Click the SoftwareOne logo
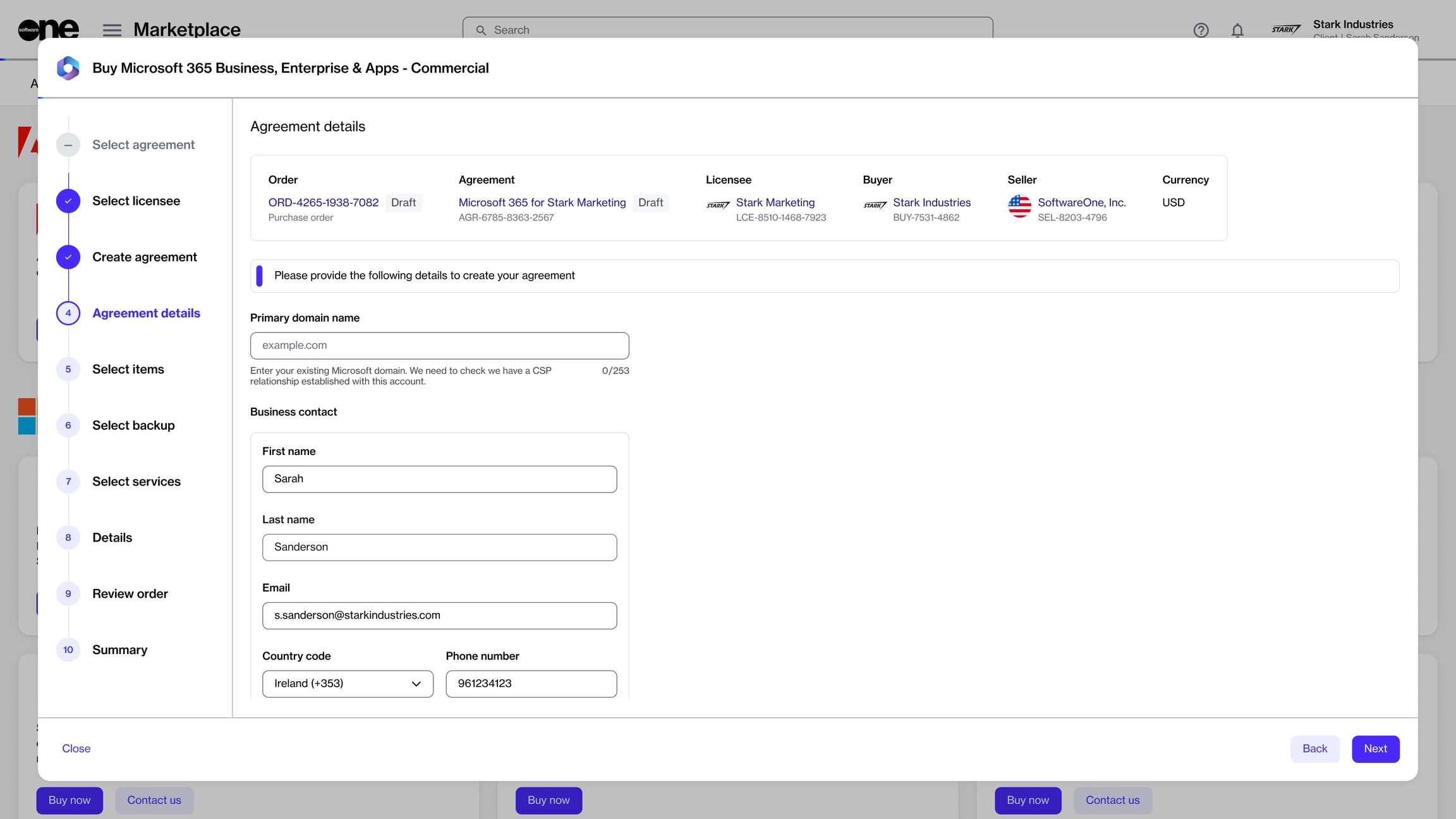The image size is (1456, 819). [49, 29]
